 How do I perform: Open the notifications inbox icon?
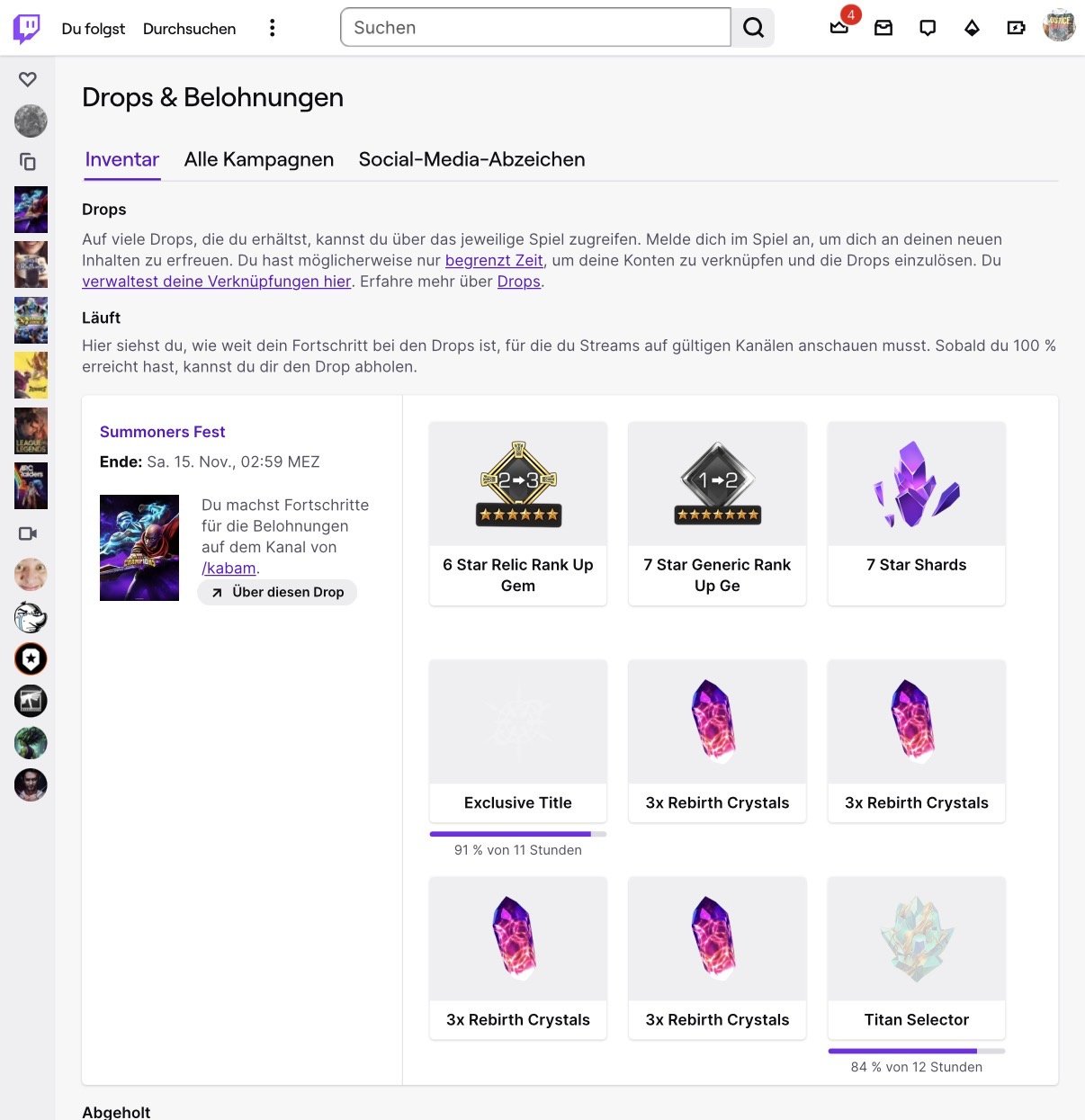coord(883,28)
